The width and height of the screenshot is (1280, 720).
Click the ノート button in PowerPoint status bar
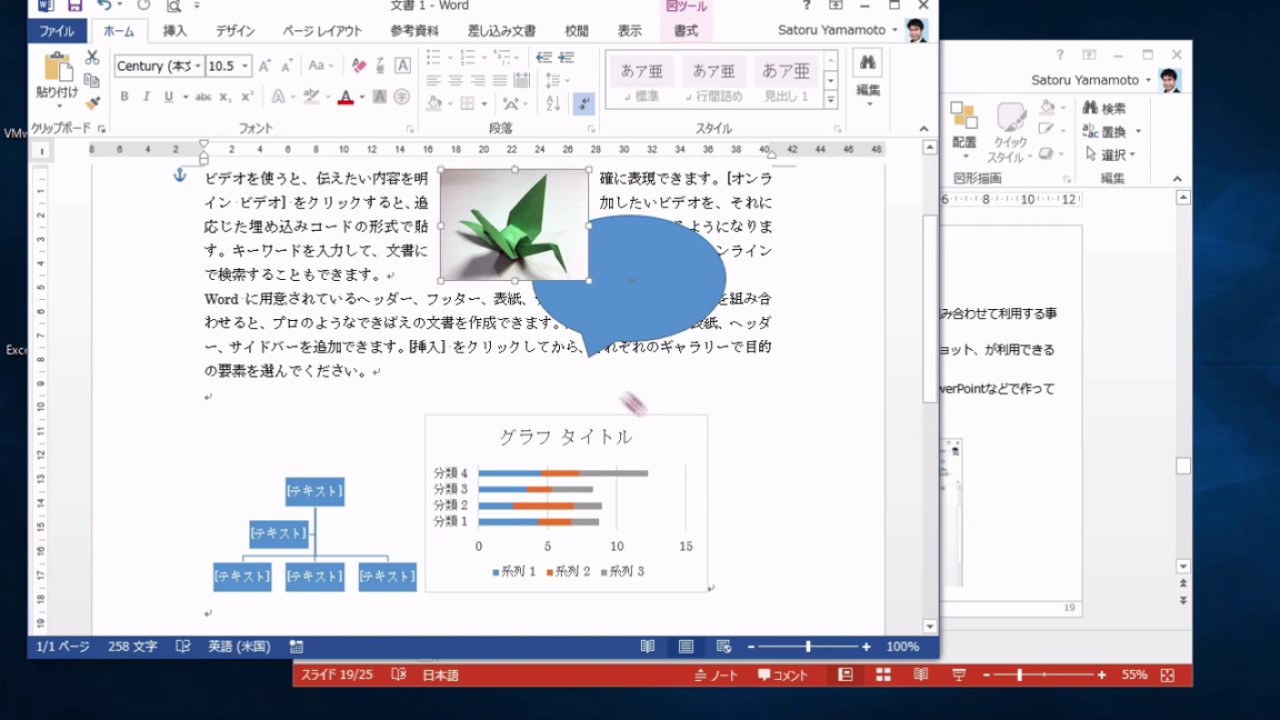tap(716, 675)
